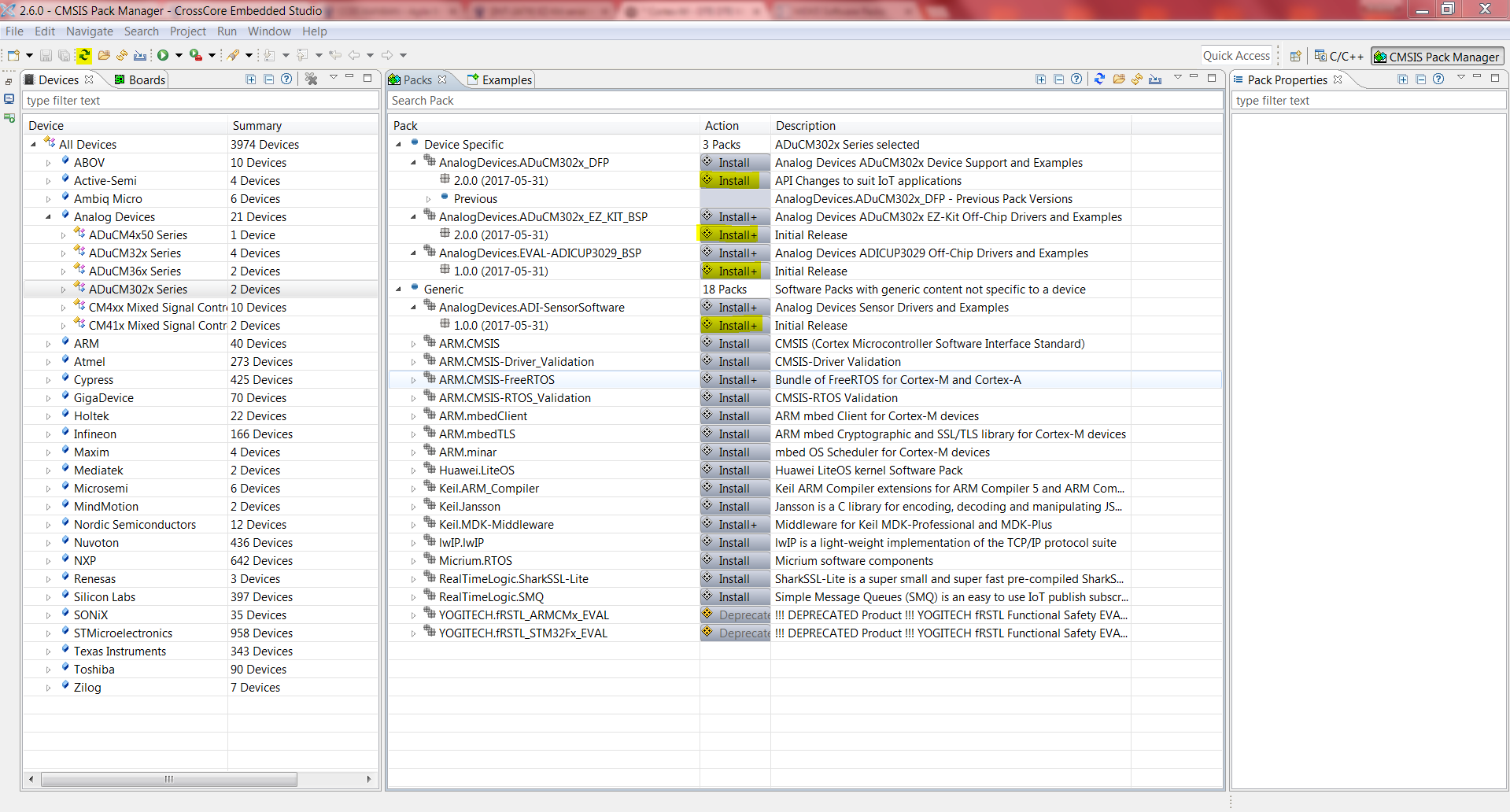Collapse all in the Devices view
Viewport: 1510px width, 812px height.
[x=268, y=79]
